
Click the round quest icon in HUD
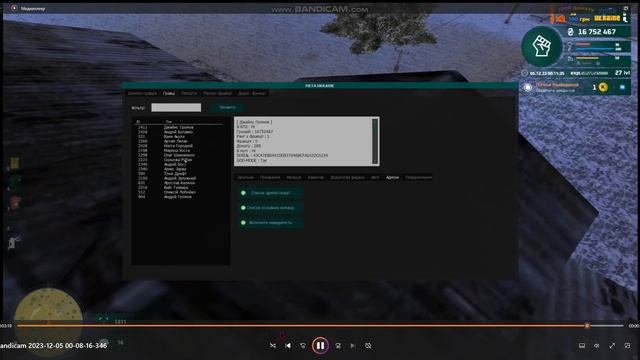click(x=528, y=87)
